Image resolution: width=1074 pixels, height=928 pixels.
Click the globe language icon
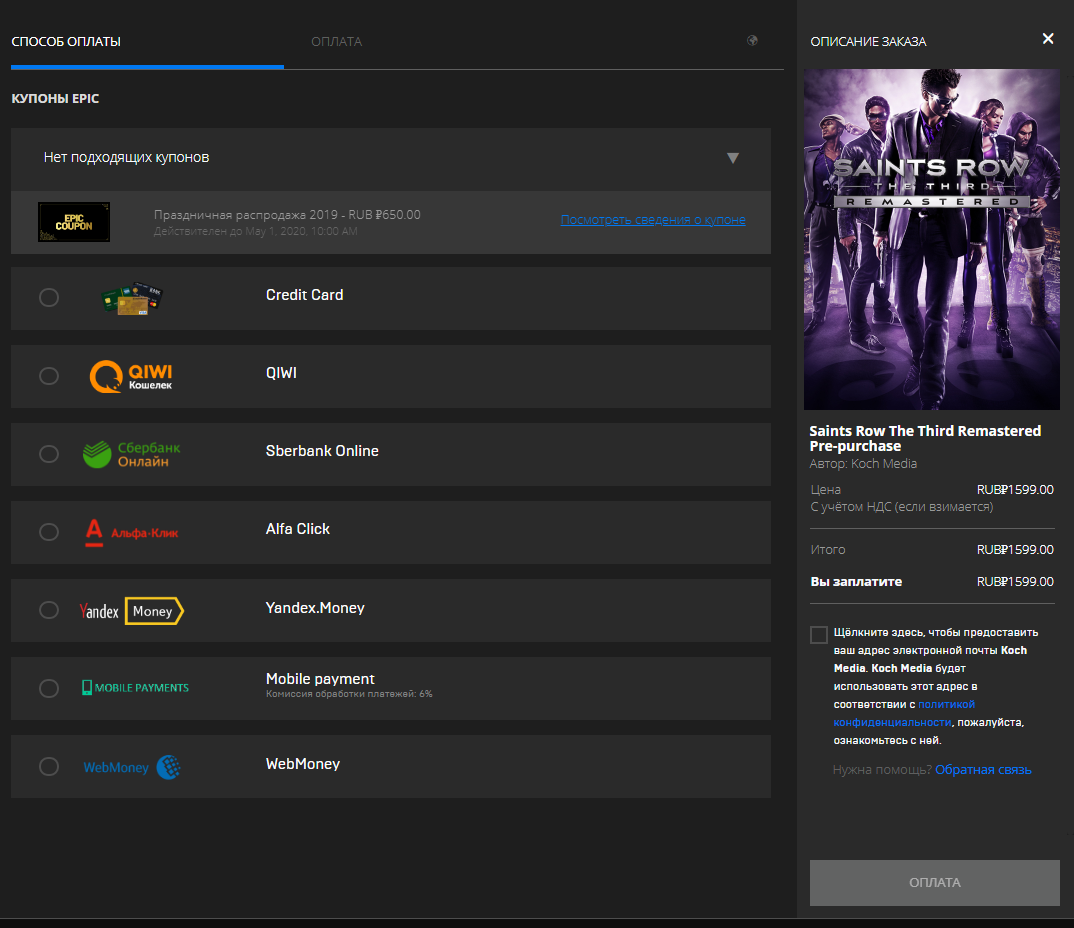coord(752,41)
